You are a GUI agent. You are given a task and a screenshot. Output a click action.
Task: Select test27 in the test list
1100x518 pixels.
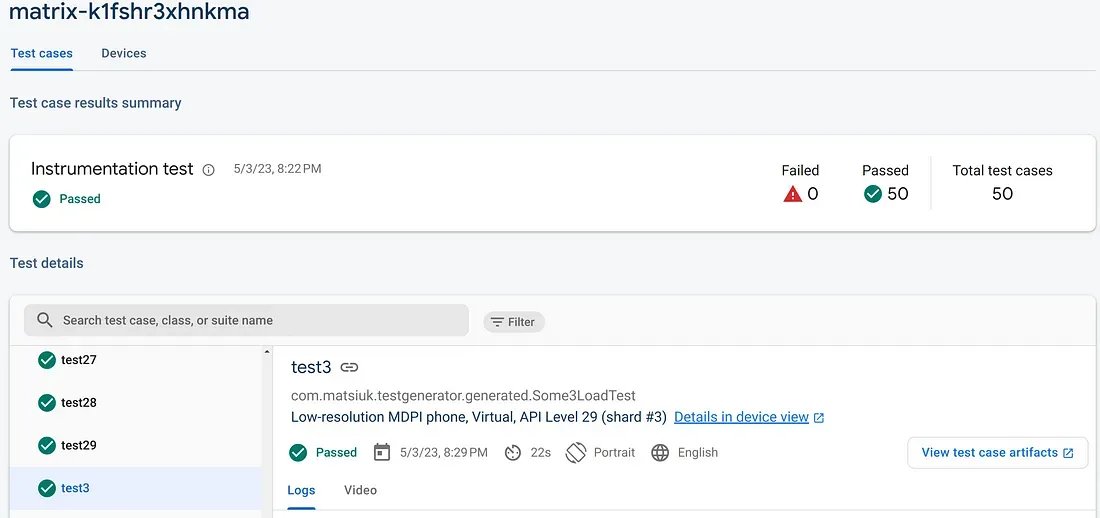(135, 360)
